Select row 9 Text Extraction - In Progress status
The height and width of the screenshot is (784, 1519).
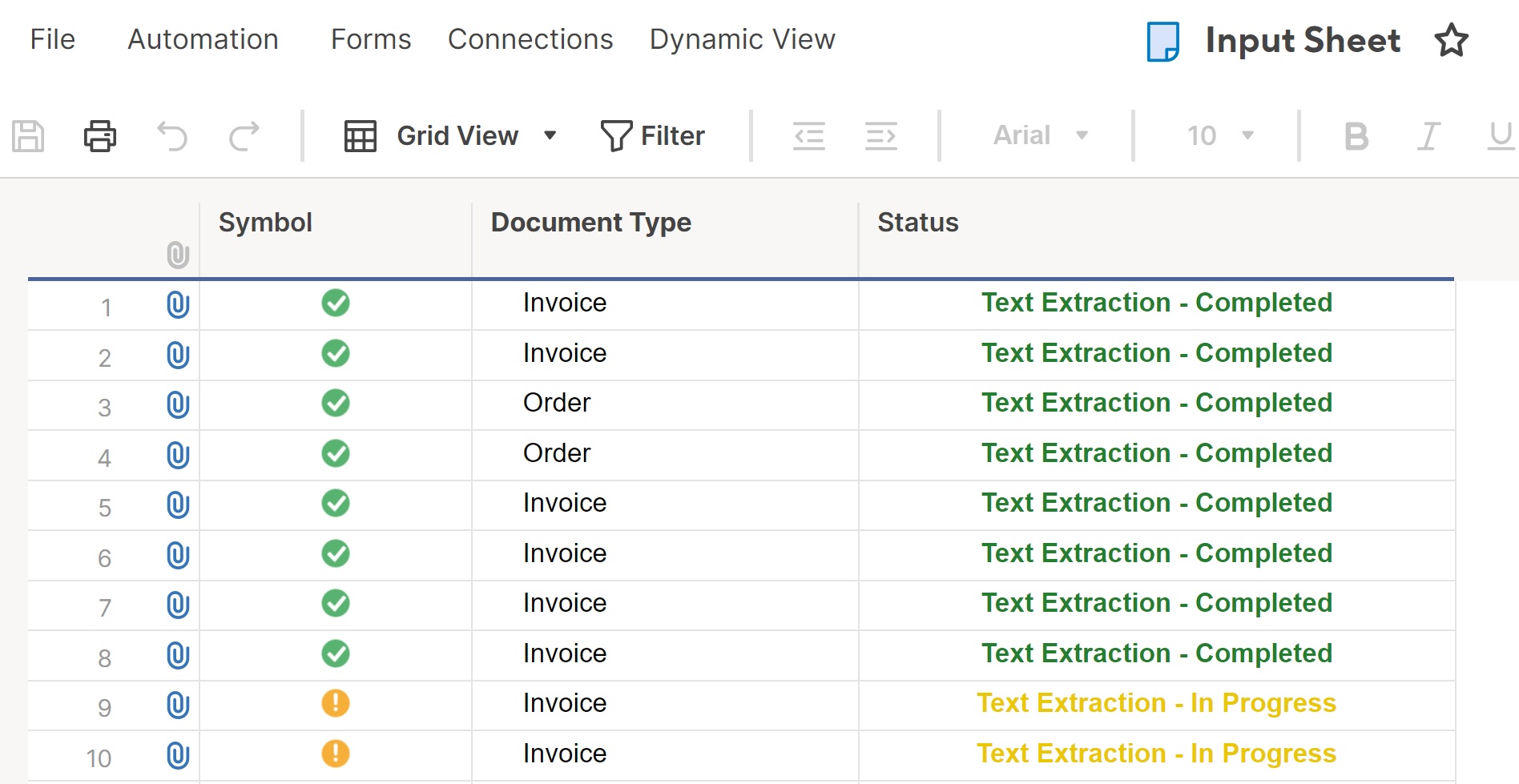[1157, 705]
